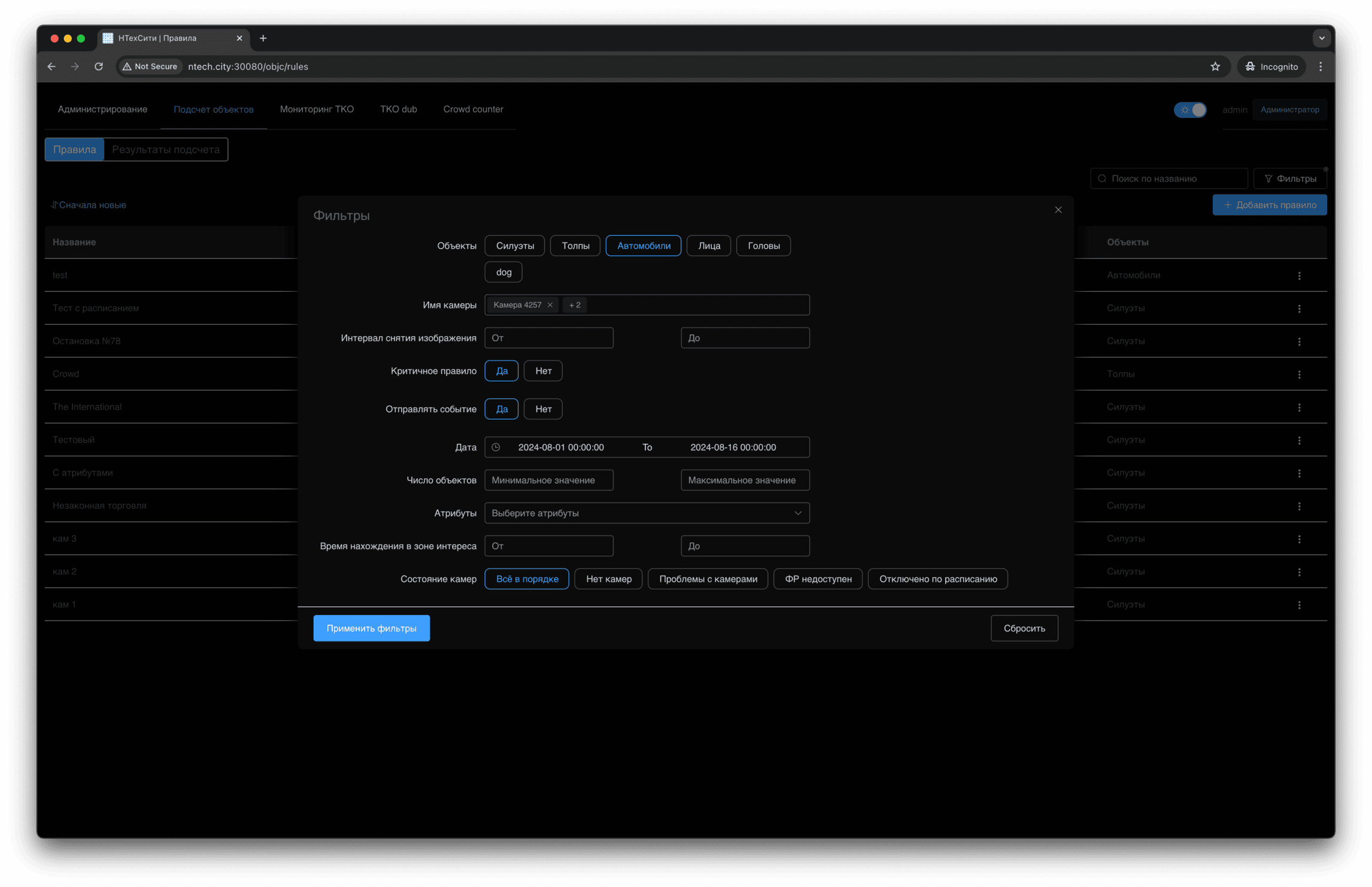Open Результаты подсчета tab
Viewport: 1372px width, 887px height.
pyautogui.click(x=165, y=150)
